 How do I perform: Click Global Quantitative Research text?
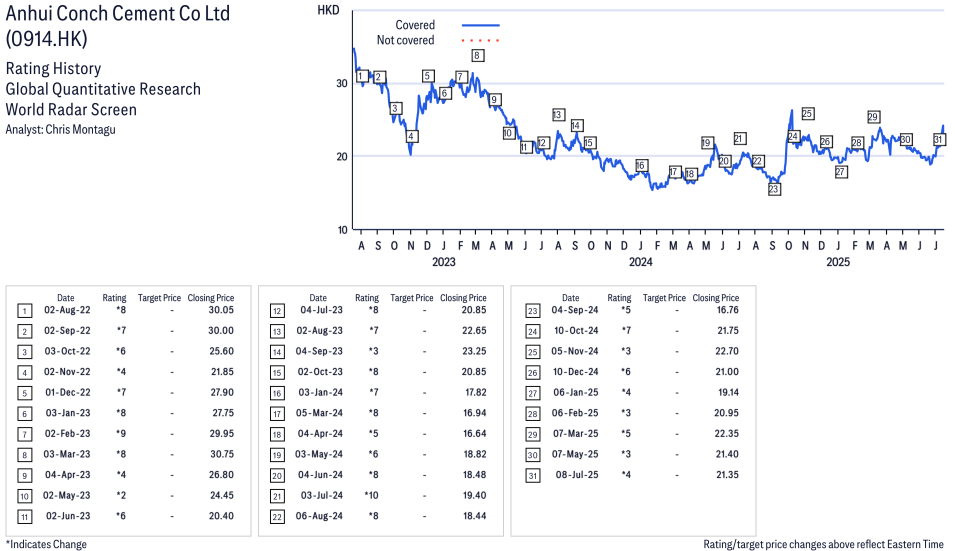[x=103, y=89]
